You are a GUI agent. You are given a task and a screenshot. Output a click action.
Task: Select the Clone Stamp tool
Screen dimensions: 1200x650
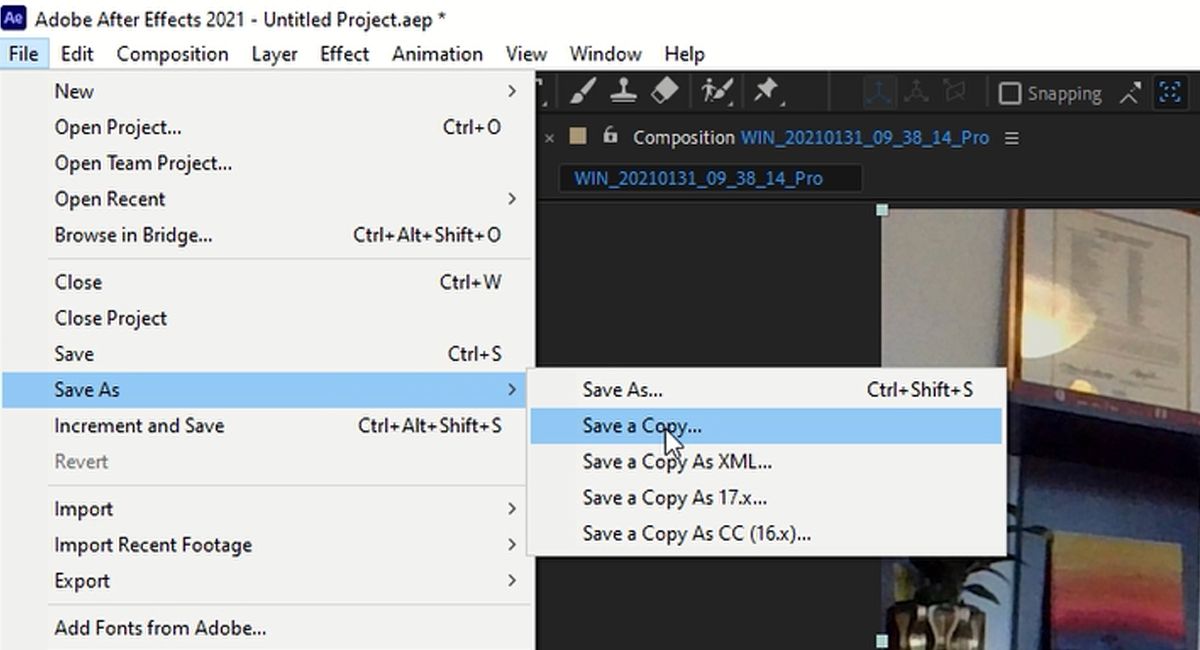coord(622,93)
